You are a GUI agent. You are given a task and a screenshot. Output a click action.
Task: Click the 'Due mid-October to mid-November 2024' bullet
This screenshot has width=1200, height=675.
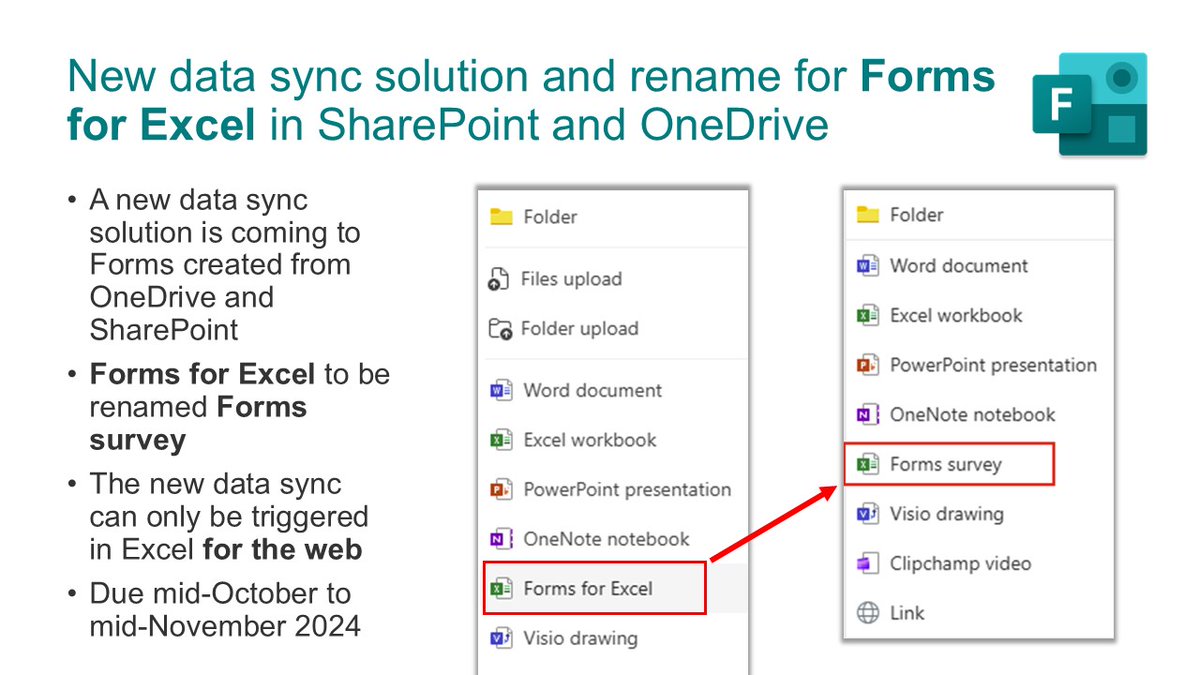pos(225,610)
